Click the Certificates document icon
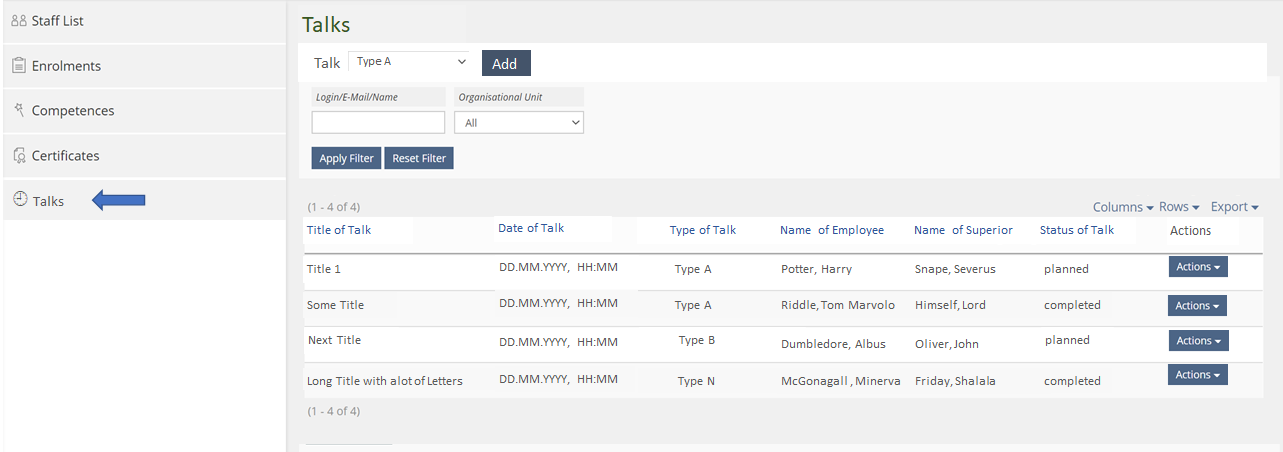The height and width of the screenshot is (452, 1283). (18, 156)
